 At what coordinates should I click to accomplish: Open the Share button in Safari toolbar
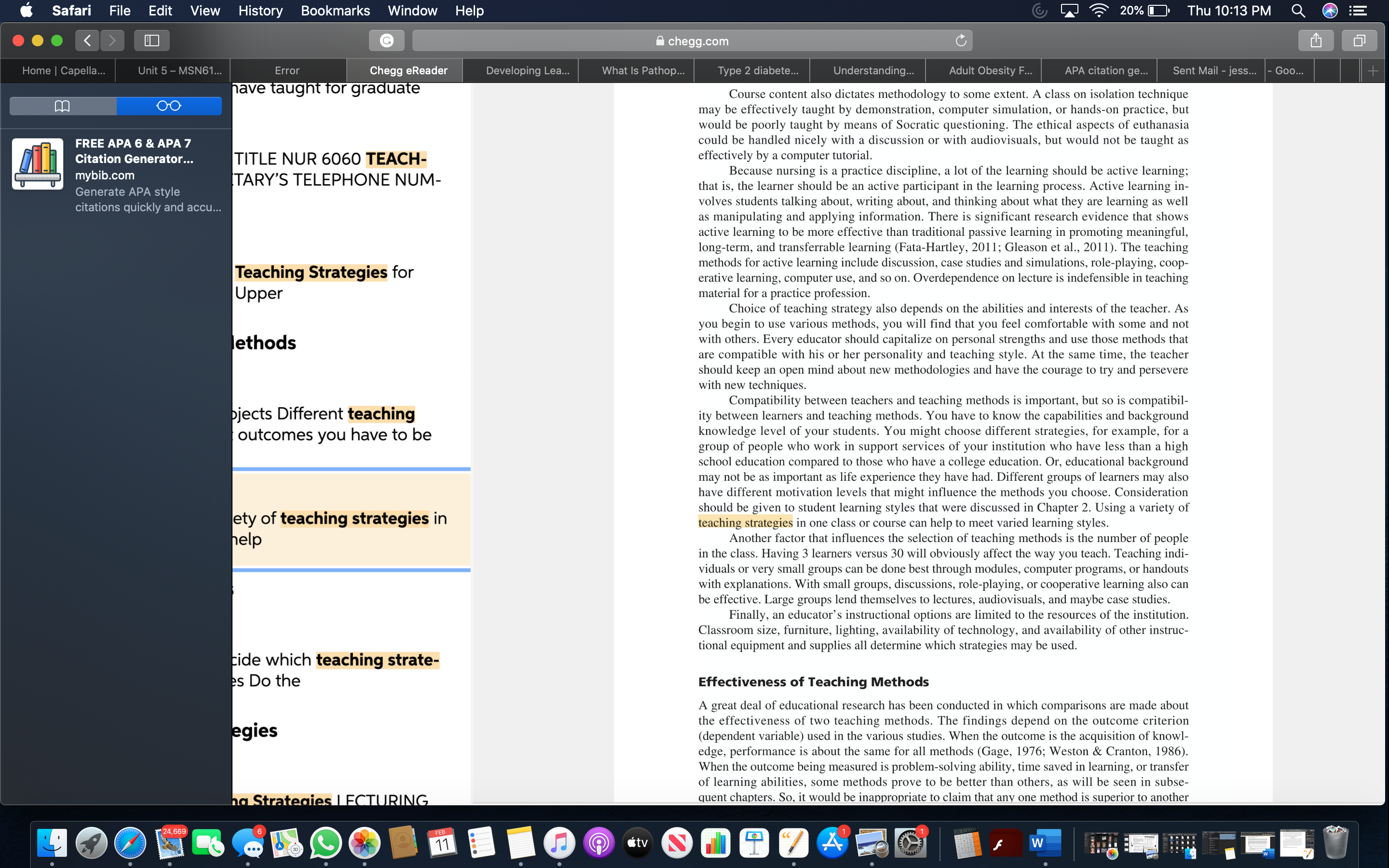point(1316,40)
